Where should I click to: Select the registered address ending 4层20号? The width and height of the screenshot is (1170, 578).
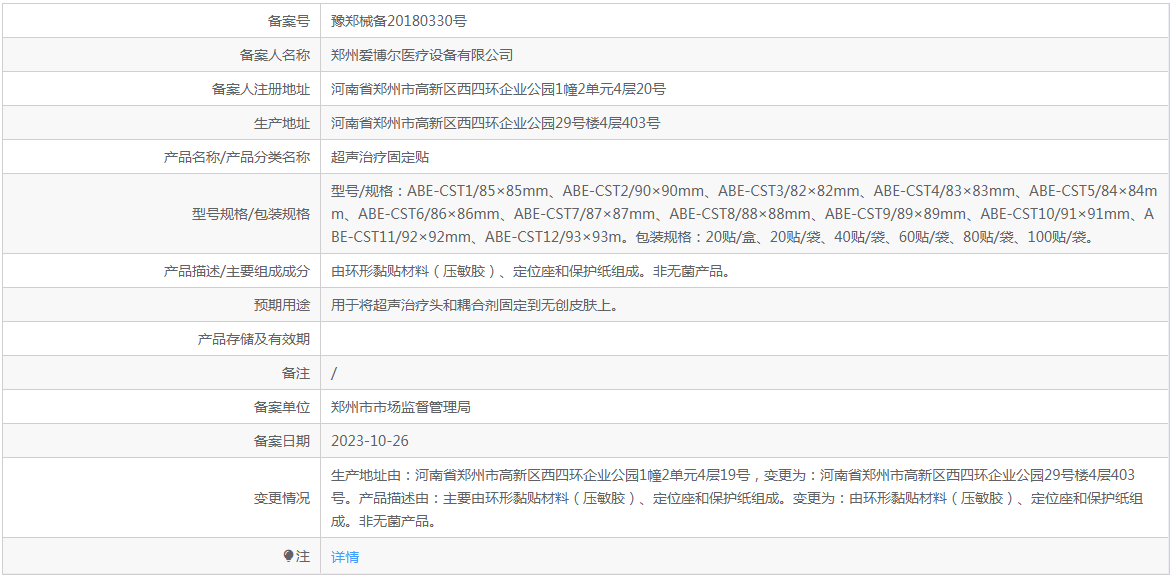(x=498, y=89)
